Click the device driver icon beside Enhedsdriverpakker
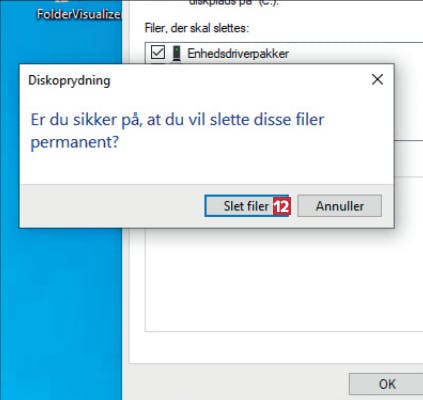 tap(177, 53)
